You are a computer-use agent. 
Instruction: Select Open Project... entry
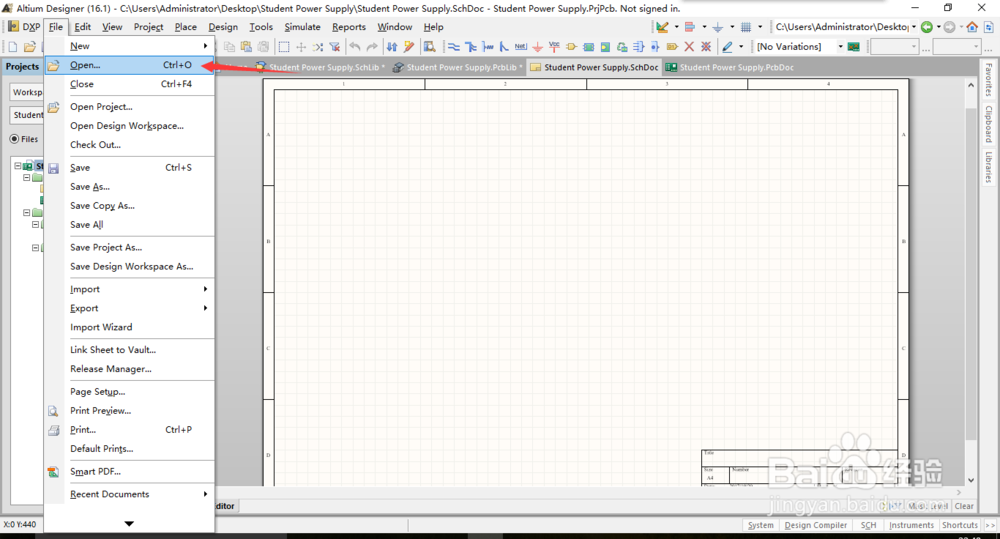[x=129, y=107]
